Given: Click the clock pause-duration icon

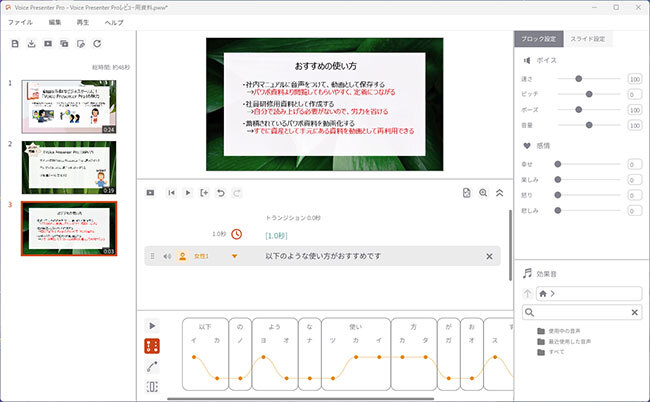Looking at the screenshot, I should point(237,234).
